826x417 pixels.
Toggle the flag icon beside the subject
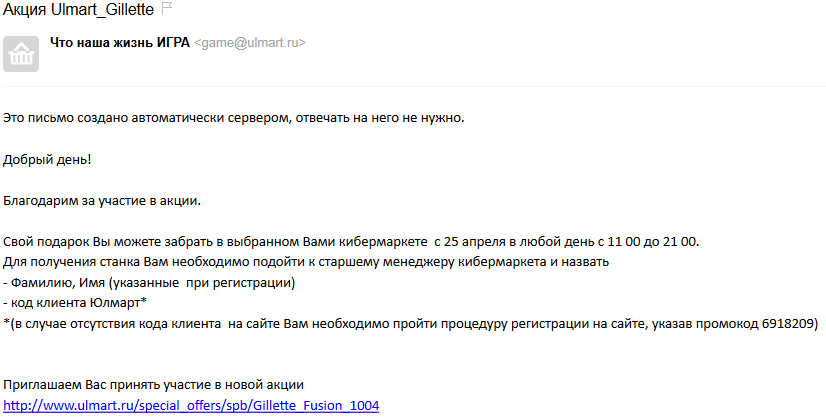coord(166,8)
